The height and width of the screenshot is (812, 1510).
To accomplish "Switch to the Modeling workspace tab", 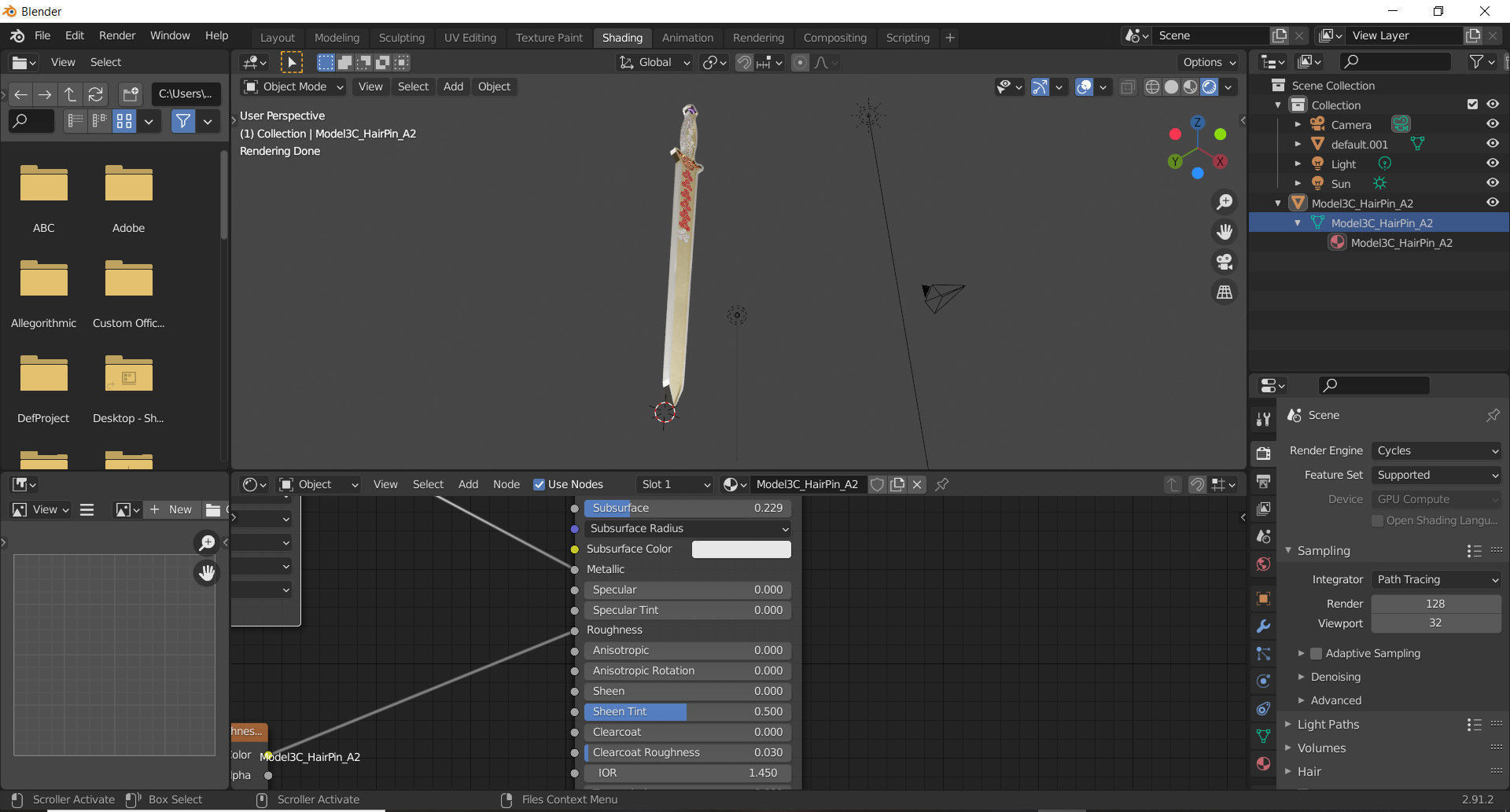I will (337, 38).
